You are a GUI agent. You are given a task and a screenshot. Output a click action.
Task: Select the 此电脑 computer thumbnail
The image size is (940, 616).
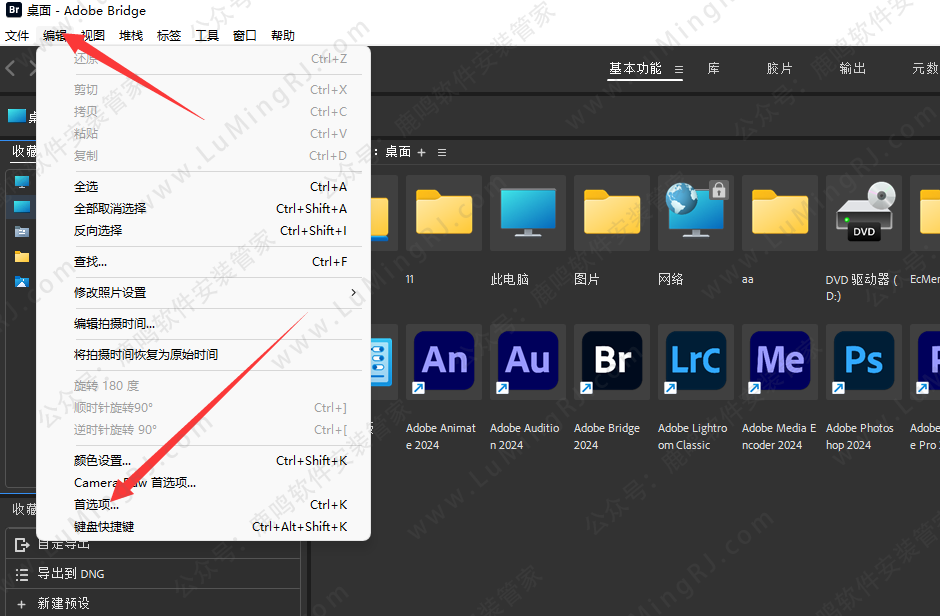pyautogui.click(x=528, y=213)
